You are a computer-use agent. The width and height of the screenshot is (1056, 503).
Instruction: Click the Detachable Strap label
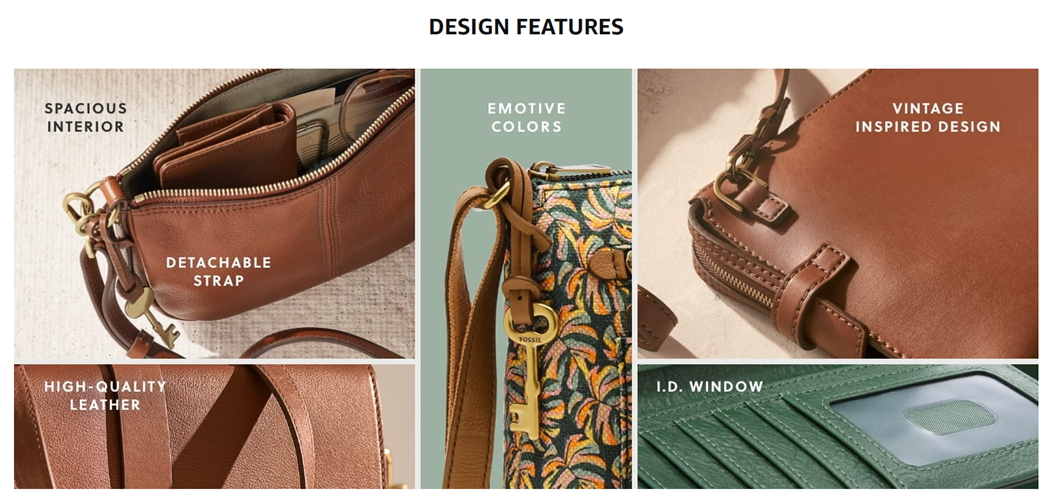click(x=218, y=271)
